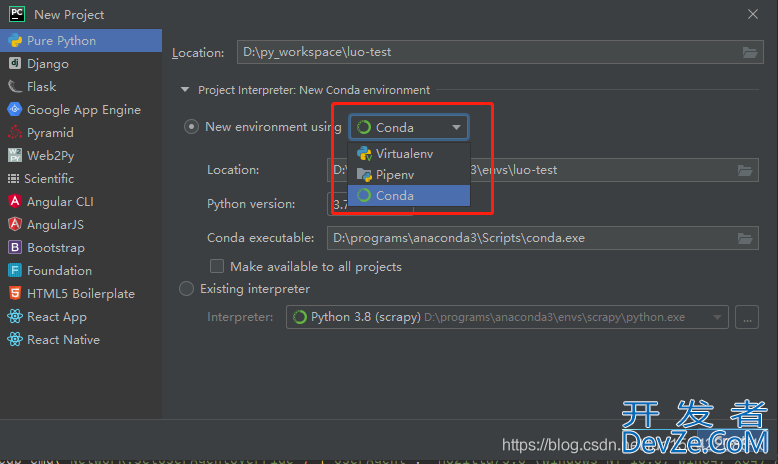Select Existing interpreter radio button
The height and width of the screenshot is (464, 778).
(x=186, y=289)
